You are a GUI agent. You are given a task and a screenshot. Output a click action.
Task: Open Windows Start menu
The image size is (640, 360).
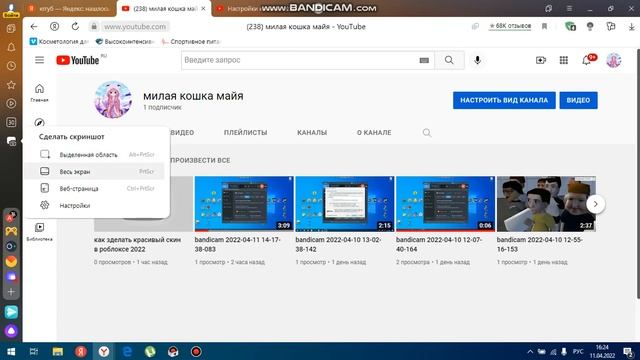pos(11,352)
